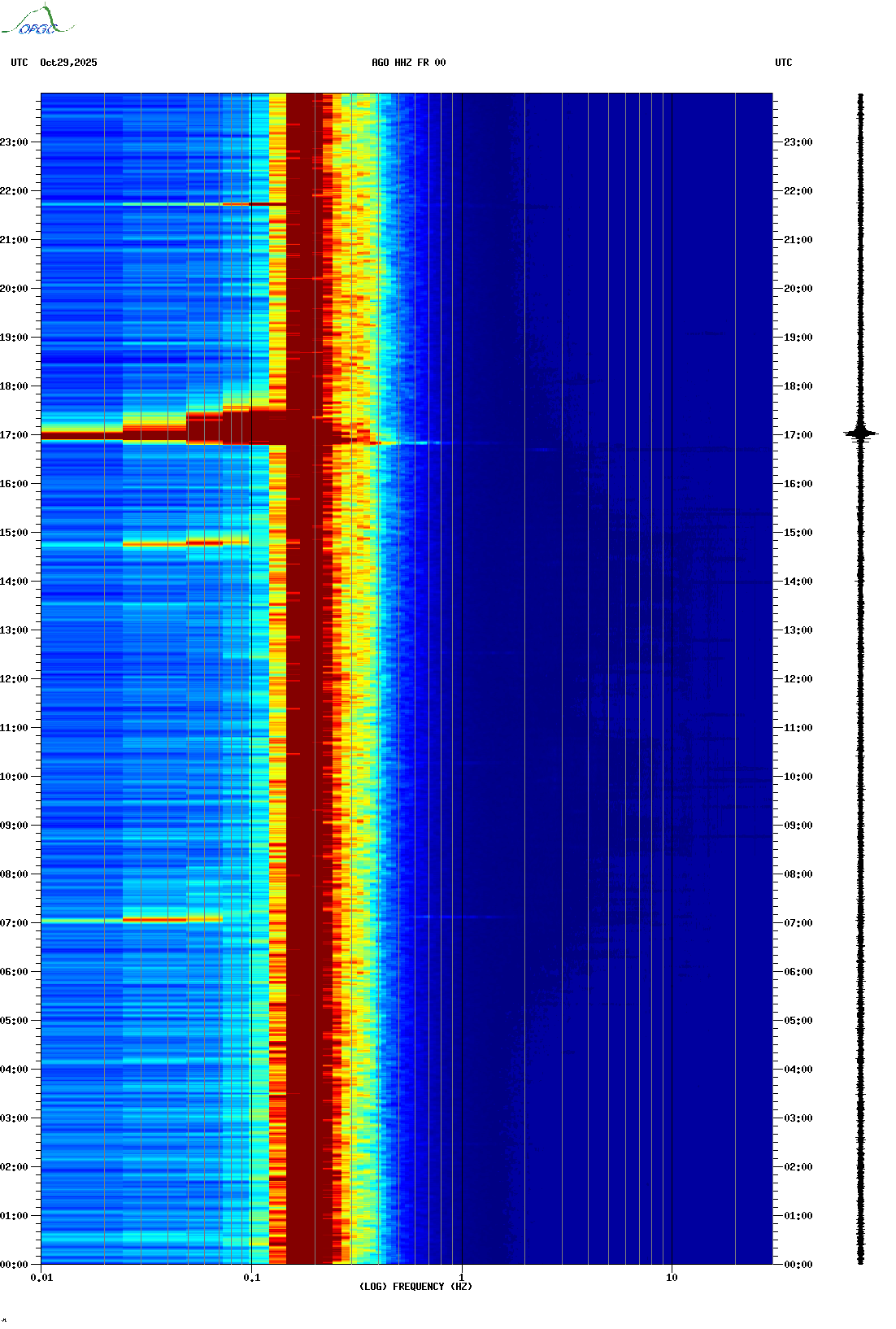The height and width of the screenshot is (1329, 896).
Task: Click the 00:00 label on right axis
Action: (798, 1265)
